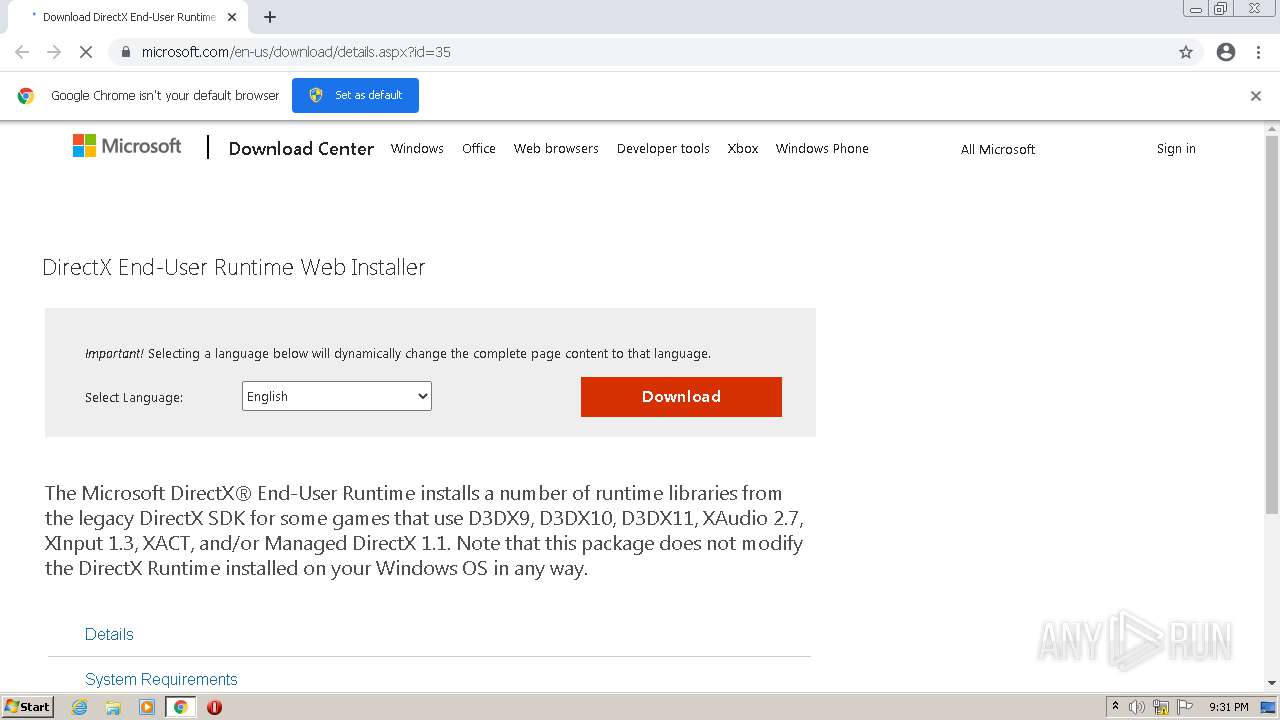Open the volume control in the tray
1280x720 pixels.
coord(1137,707)
